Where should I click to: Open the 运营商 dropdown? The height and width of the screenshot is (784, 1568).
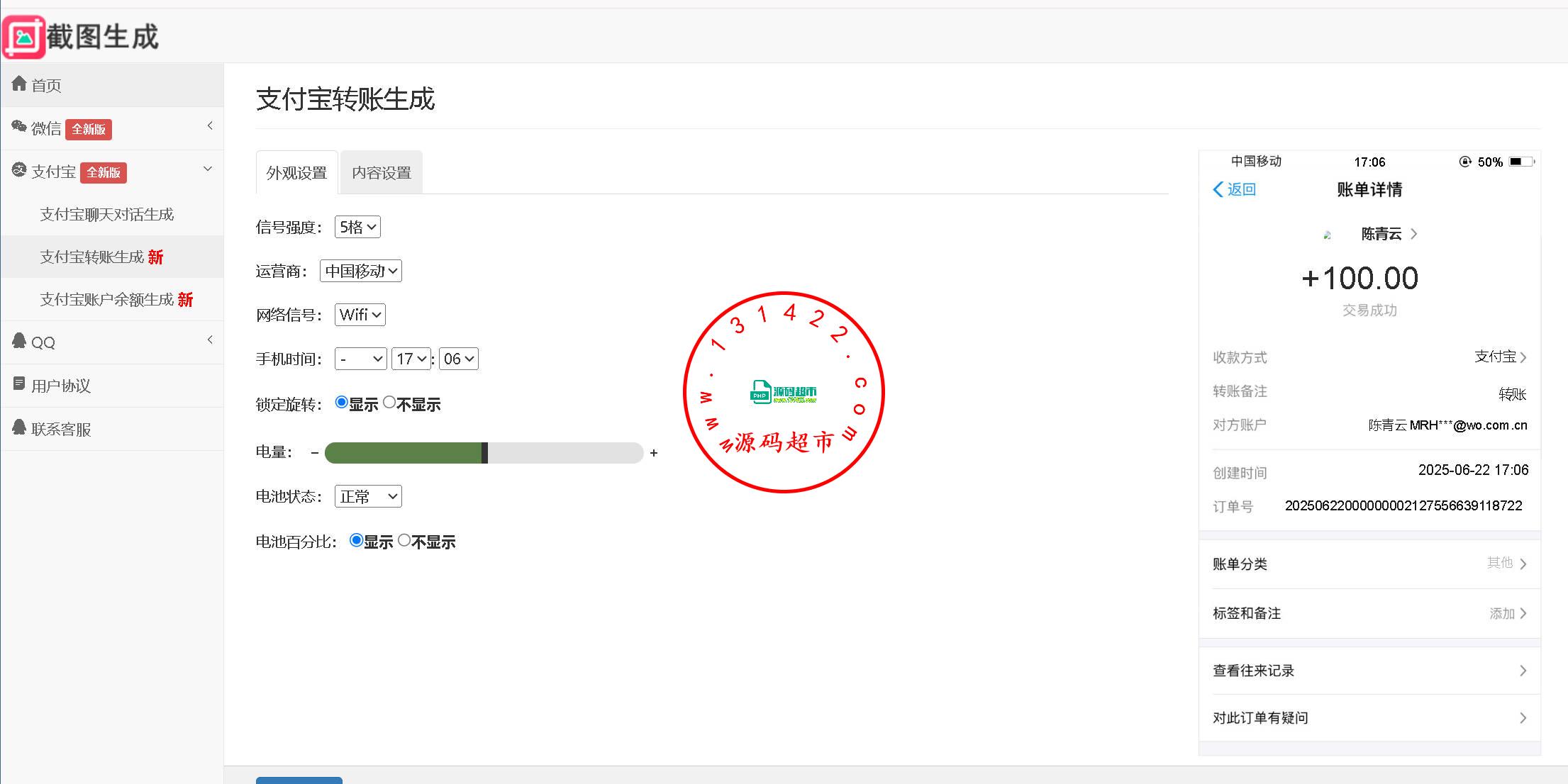tap(360, 271)
